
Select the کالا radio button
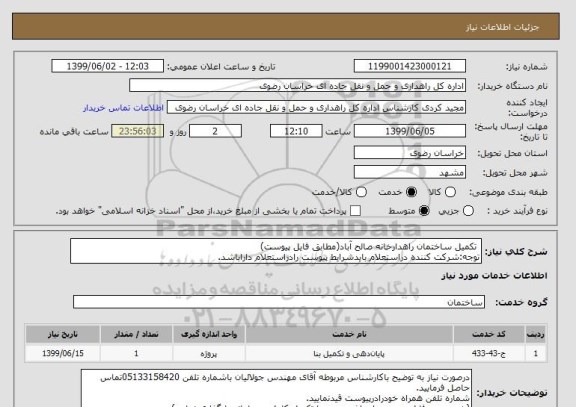click(x=450, y=192)
